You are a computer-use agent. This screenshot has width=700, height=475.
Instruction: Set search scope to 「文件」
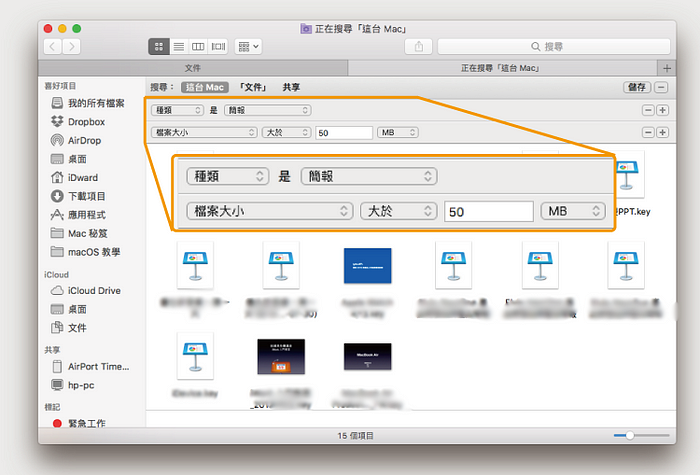[x=254, y=87]
